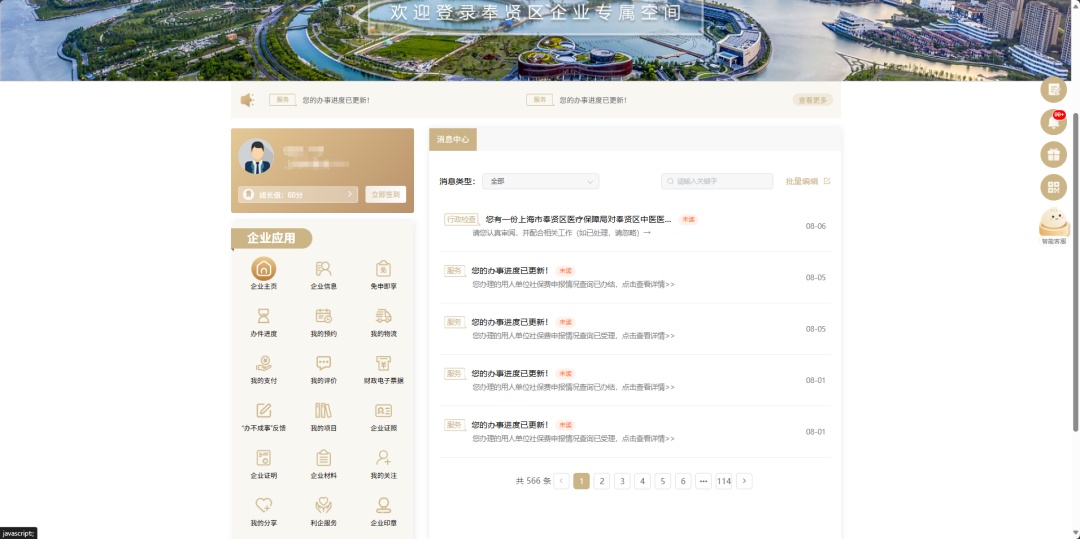Expand 成长值 60分 chevron bar
1080x539 pixels.
click(x=298, y=195)
